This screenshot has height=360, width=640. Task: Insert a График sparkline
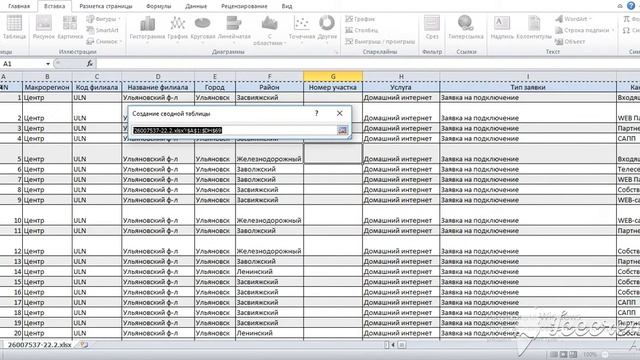click(x=360, y=19)
